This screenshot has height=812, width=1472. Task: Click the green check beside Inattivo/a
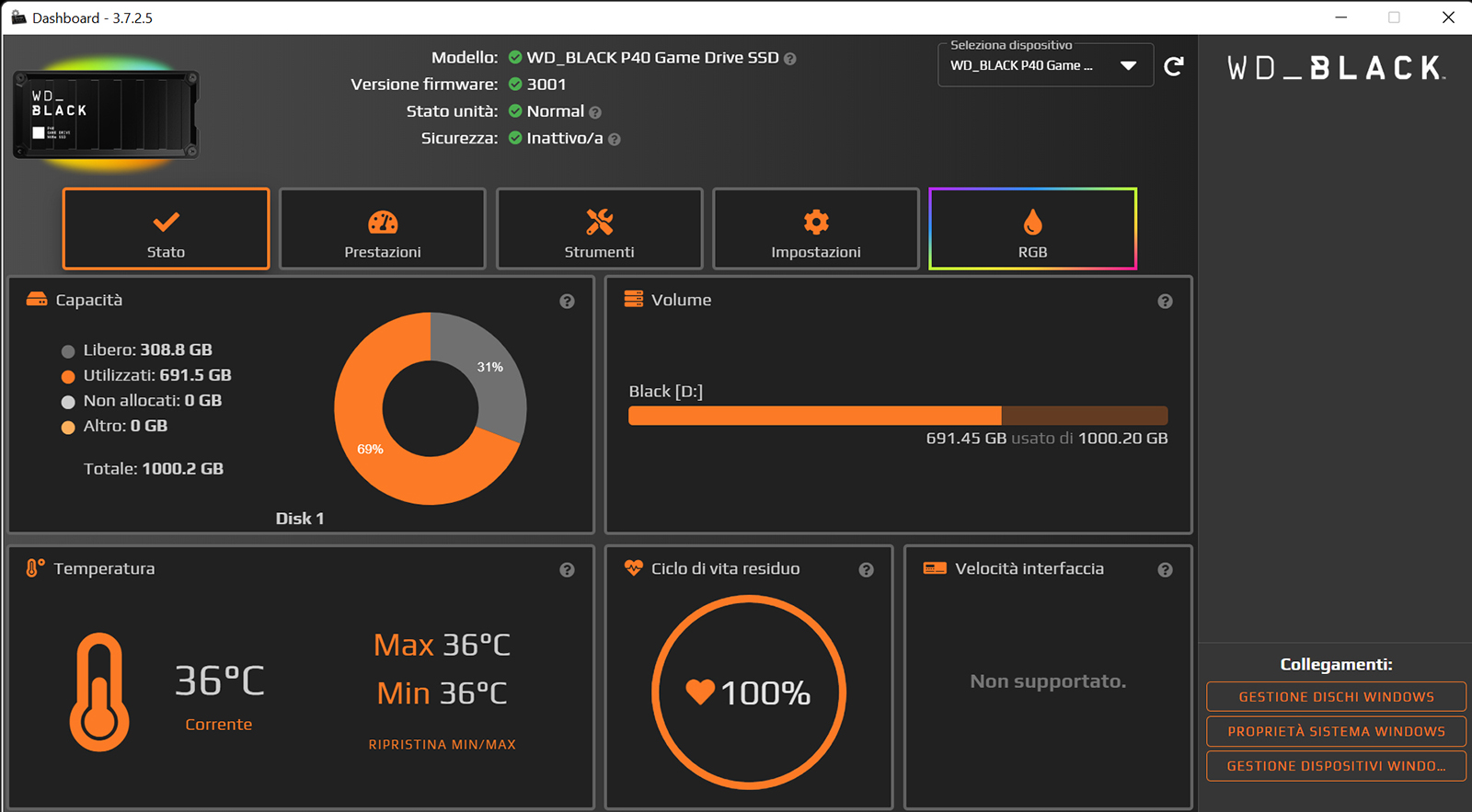tap(515, 138)
